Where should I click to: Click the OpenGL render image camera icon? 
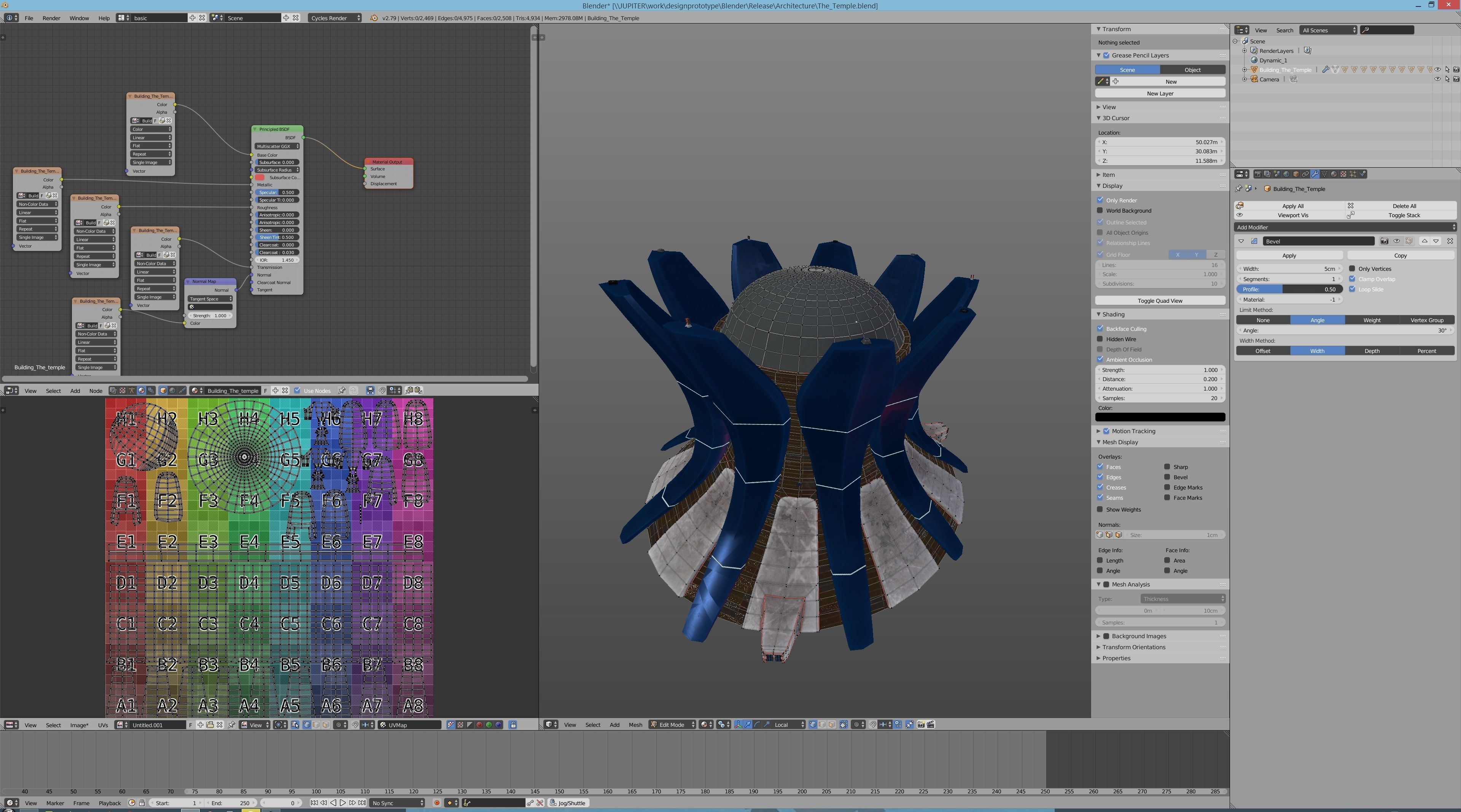(x=921, y=725)
